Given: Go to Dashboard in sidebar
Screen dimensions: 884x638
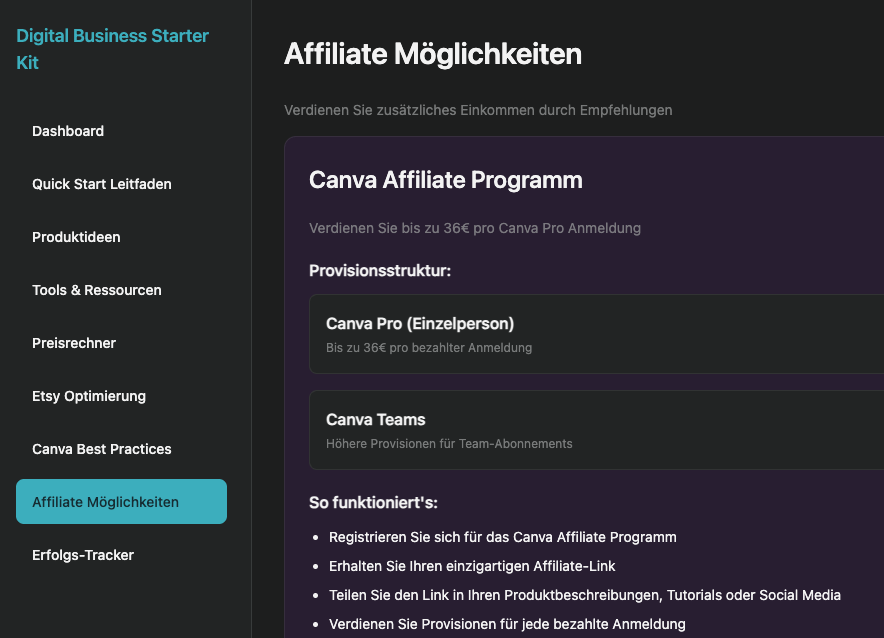Looking at the screenshot, I should coord(68,131).
